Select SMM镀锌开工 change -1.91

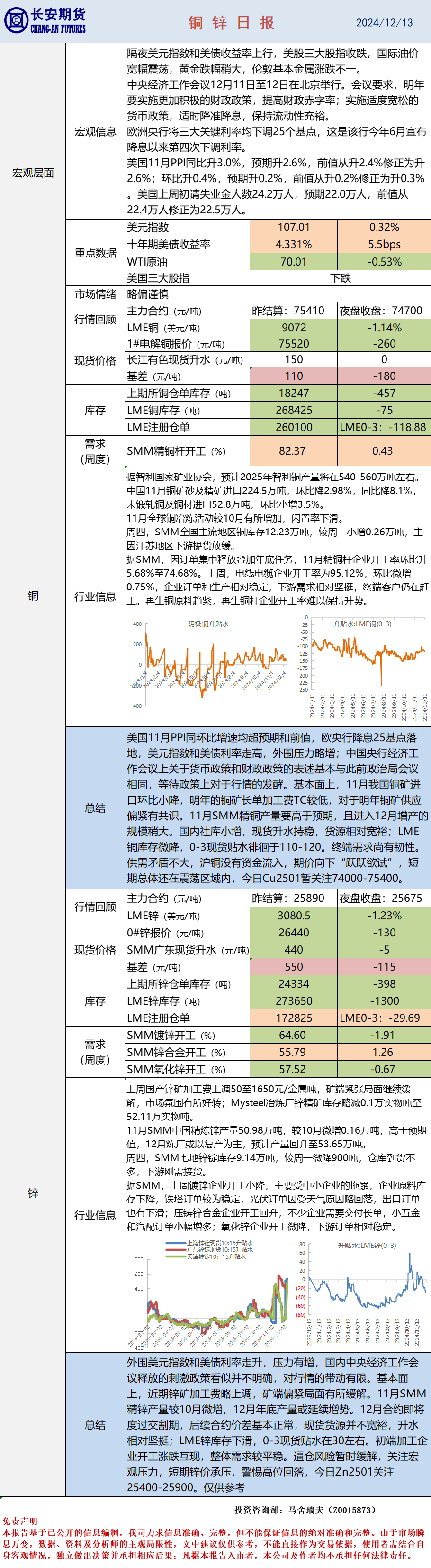(384, 1035)
